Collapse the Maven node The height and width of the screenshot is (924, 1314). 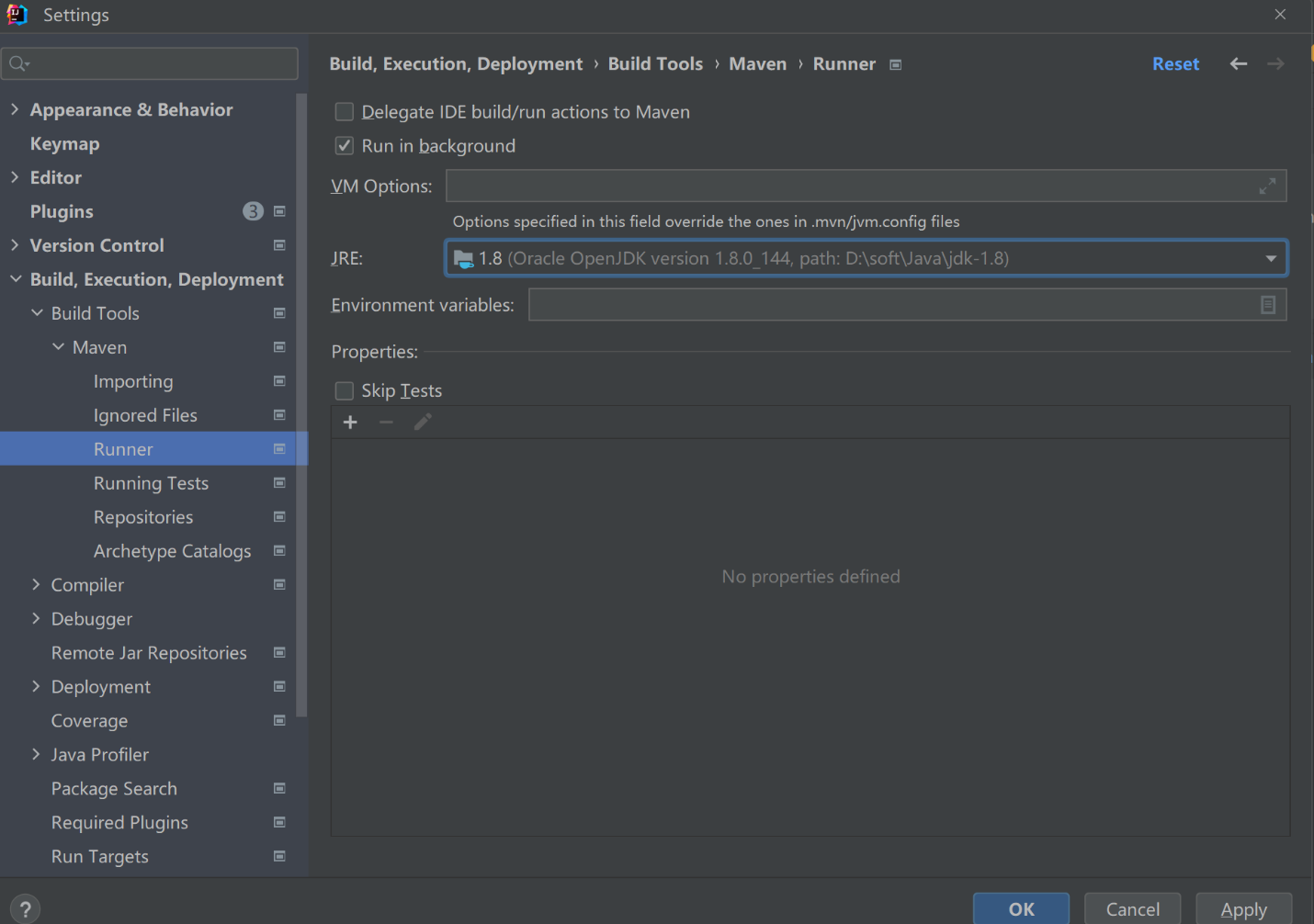click(58, 347)
